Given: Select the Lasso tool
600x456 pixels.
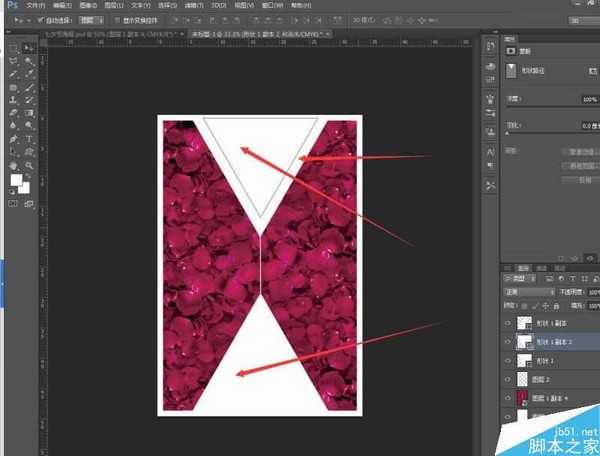Looking at the screenshot, I should [14, 61].
